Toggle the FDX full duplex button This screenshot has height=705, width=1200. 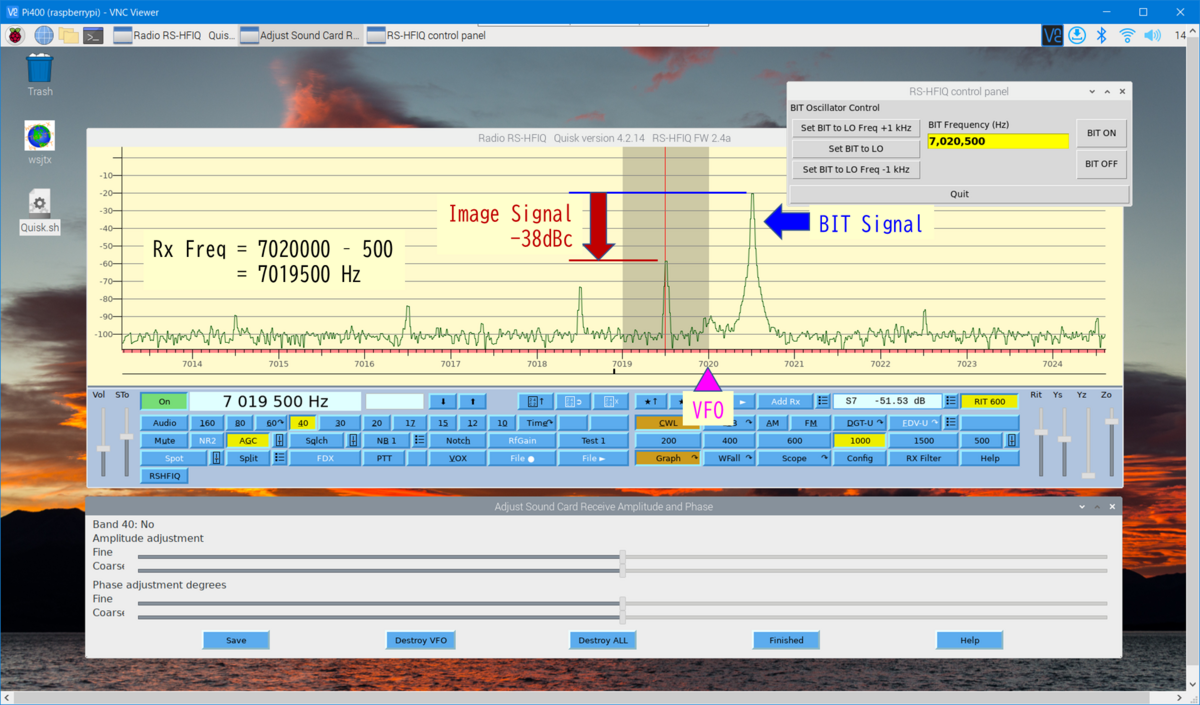pyautogui.click(x=325, y=458)
